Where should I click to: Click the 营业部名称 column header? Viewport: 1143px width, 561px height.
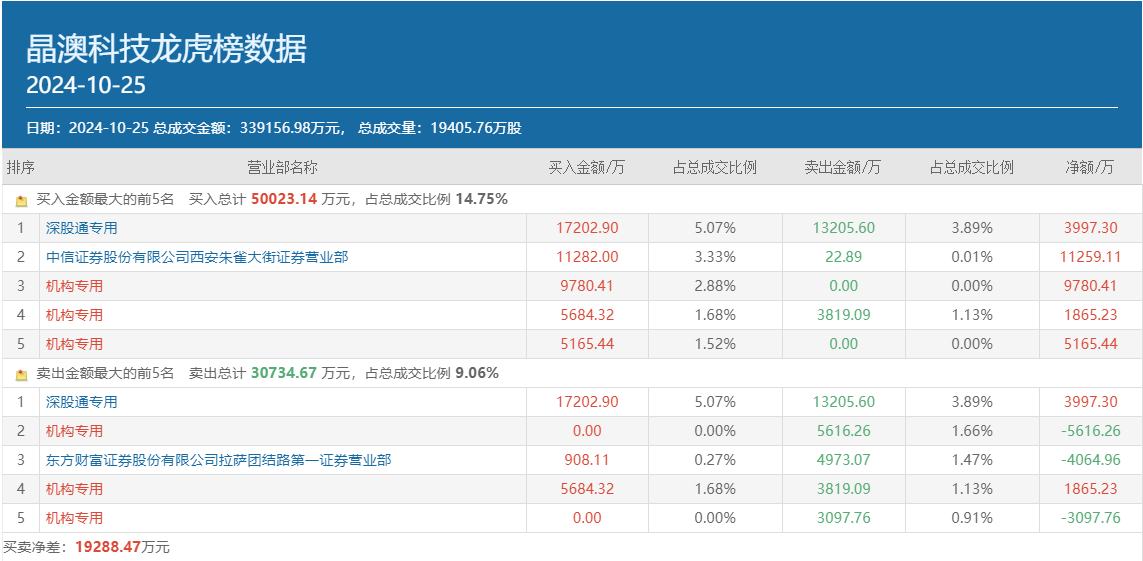(x=282, y=167)
